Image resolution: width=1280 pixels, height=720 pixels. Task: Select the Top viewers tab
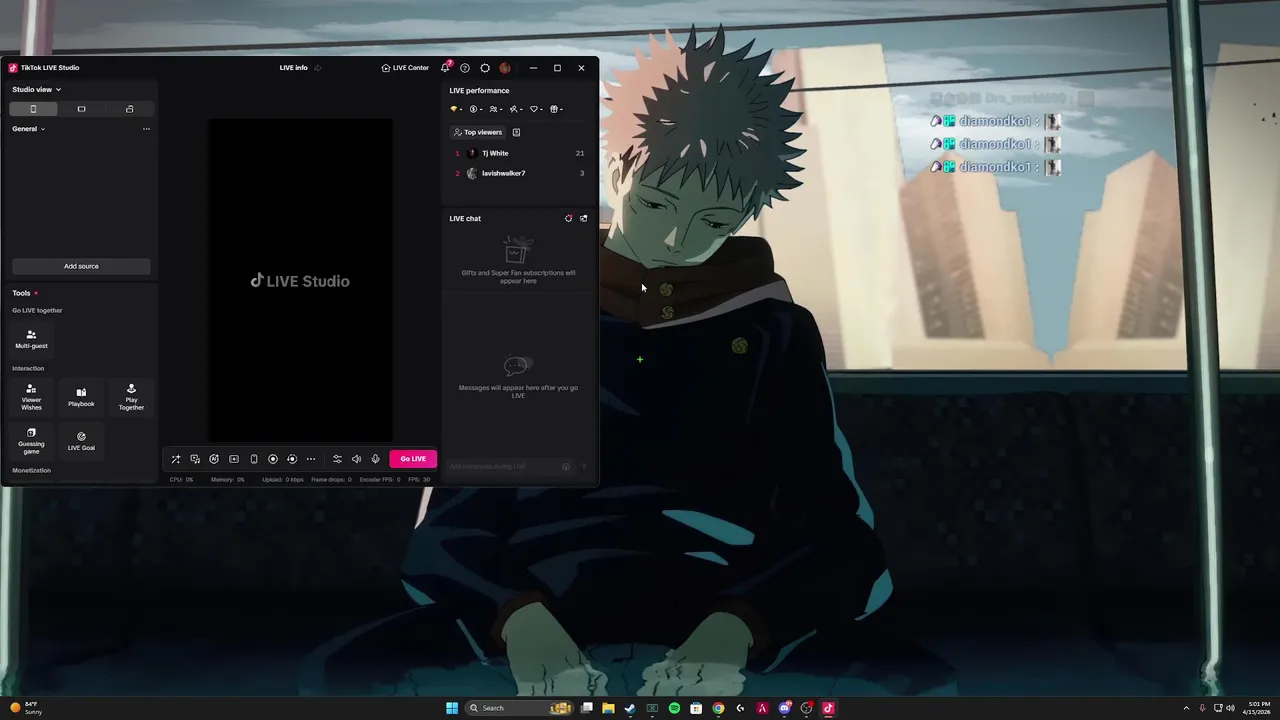(x=478, y=132)
